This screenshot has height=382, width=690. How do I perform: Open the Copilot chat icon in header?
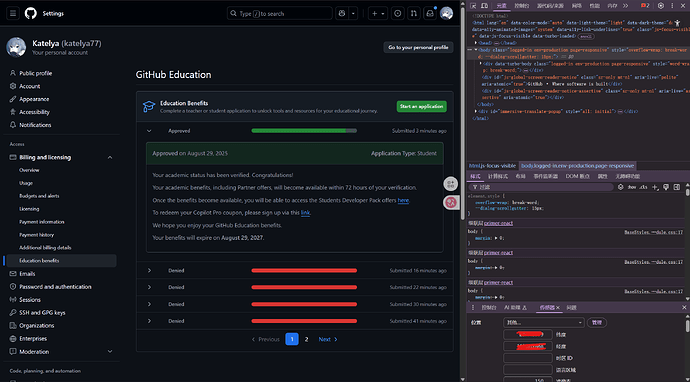coord(342,13)
